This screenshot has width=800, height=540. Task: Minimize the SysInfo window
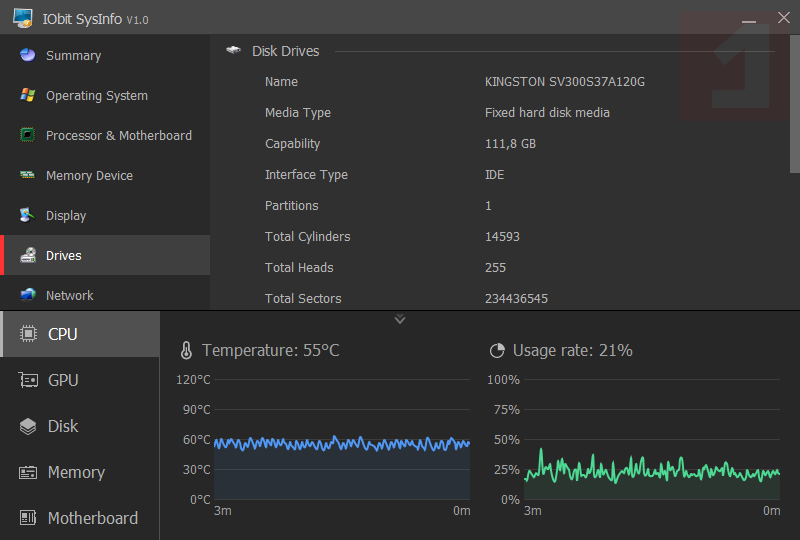tap(750, 18)
